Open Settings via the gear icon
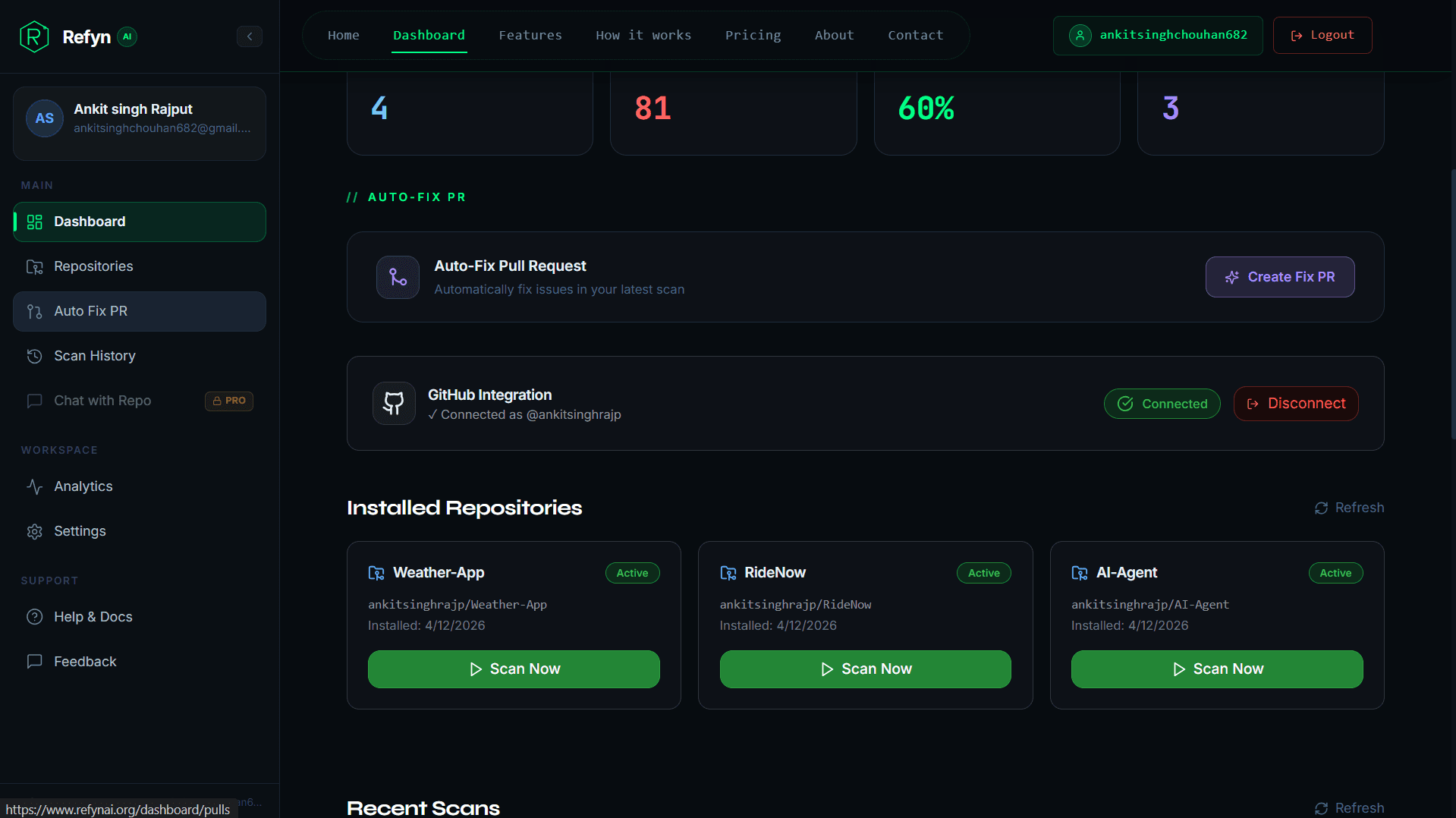Image resolution: width=1456 pixels, height=818 pixels. point(35,531)
